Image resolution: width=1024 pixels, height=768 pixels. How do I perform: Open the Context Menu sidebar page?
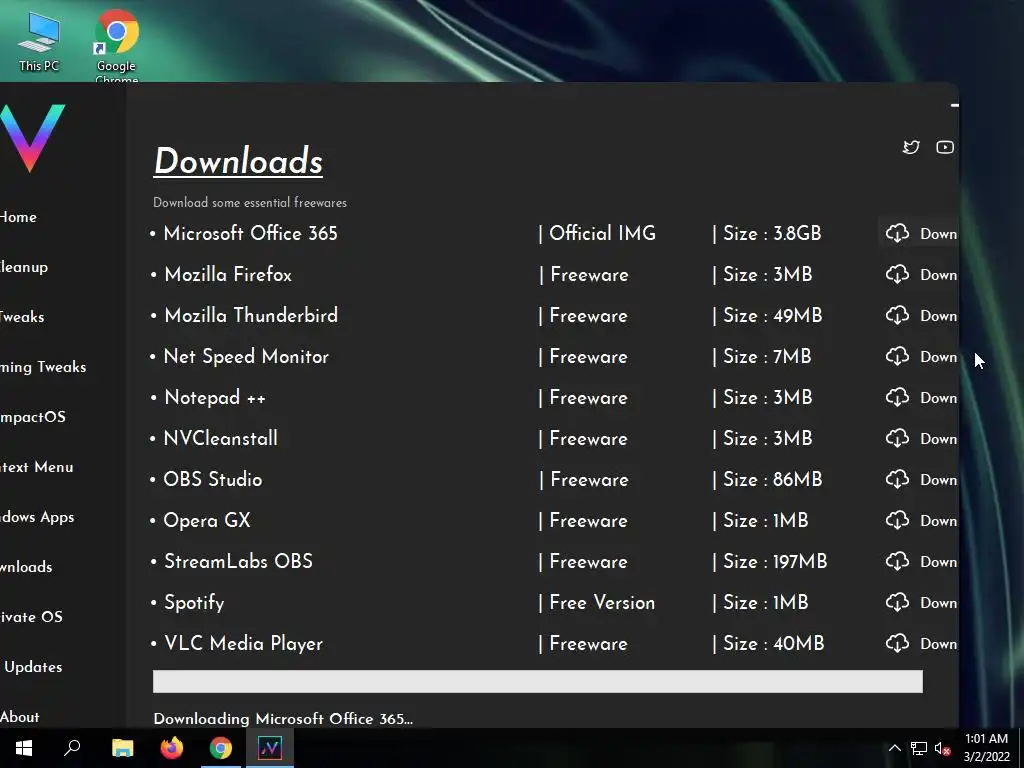click(x=37, y=468)
